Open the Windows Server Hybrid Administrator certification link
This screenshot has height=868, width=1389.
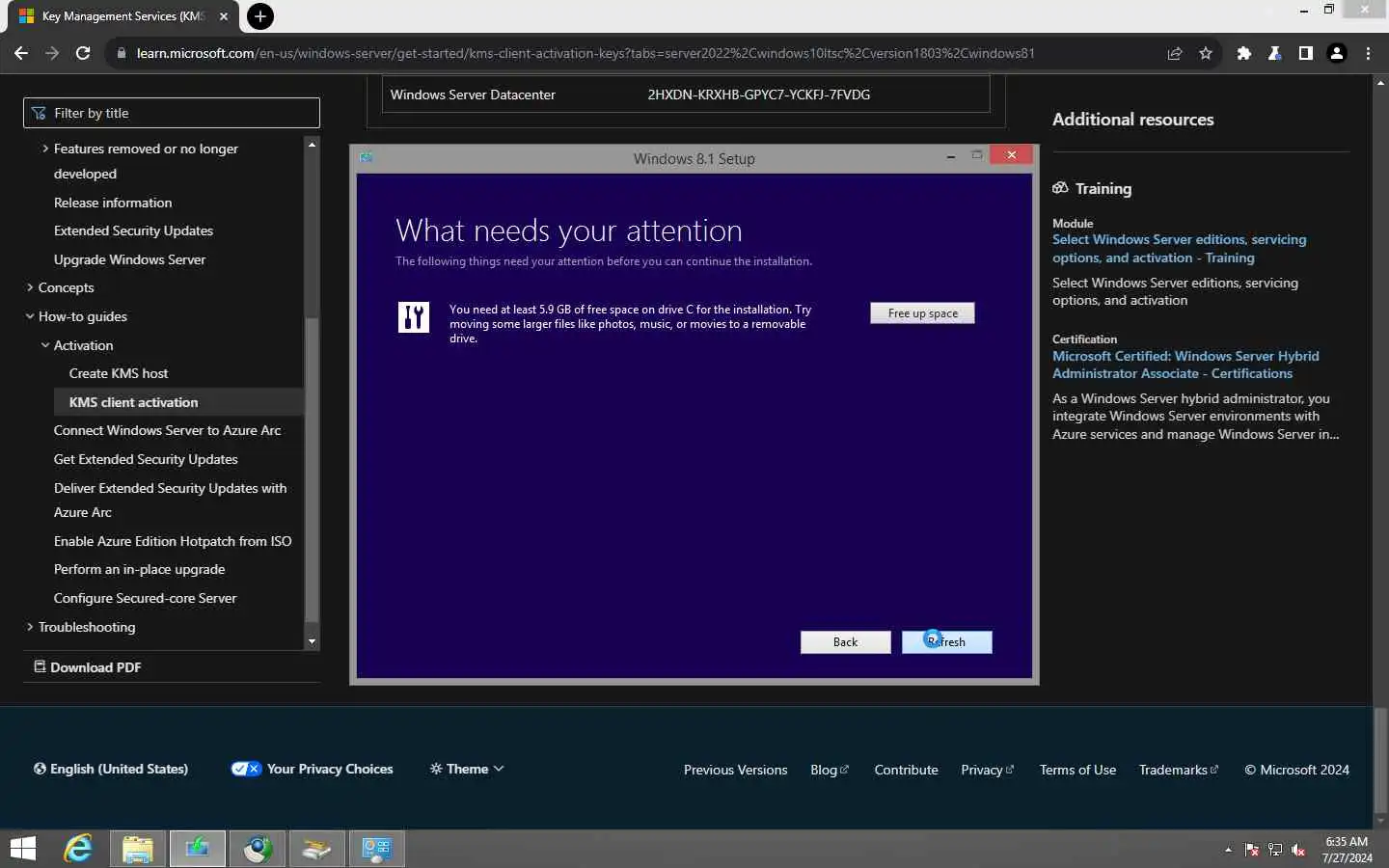[x=1185, y=365]
